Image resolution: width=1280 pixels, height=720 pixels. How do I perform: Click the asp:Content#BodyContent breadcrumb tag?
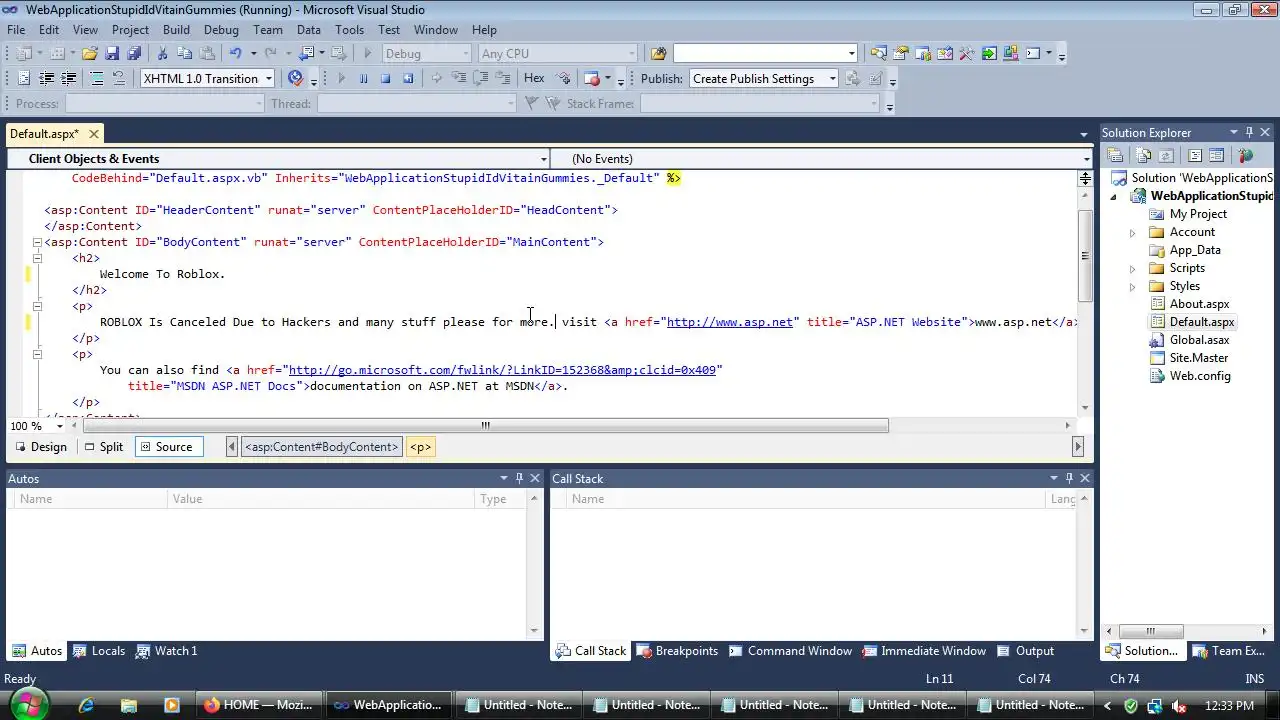point(322,447)
